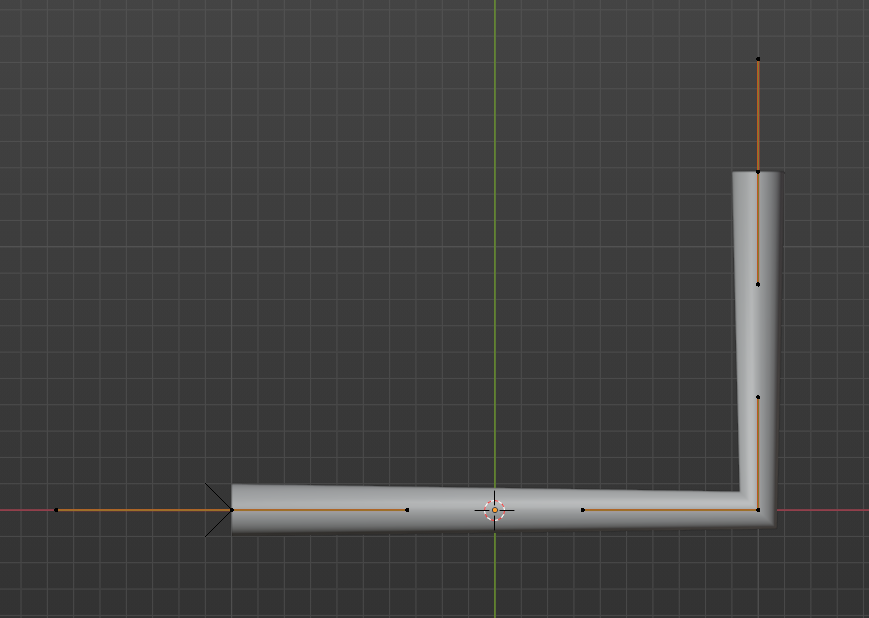This screenshot has height=618, width=869.
Task: Select the outer handle far left of the tube
Action: click(x=56, y=510)
